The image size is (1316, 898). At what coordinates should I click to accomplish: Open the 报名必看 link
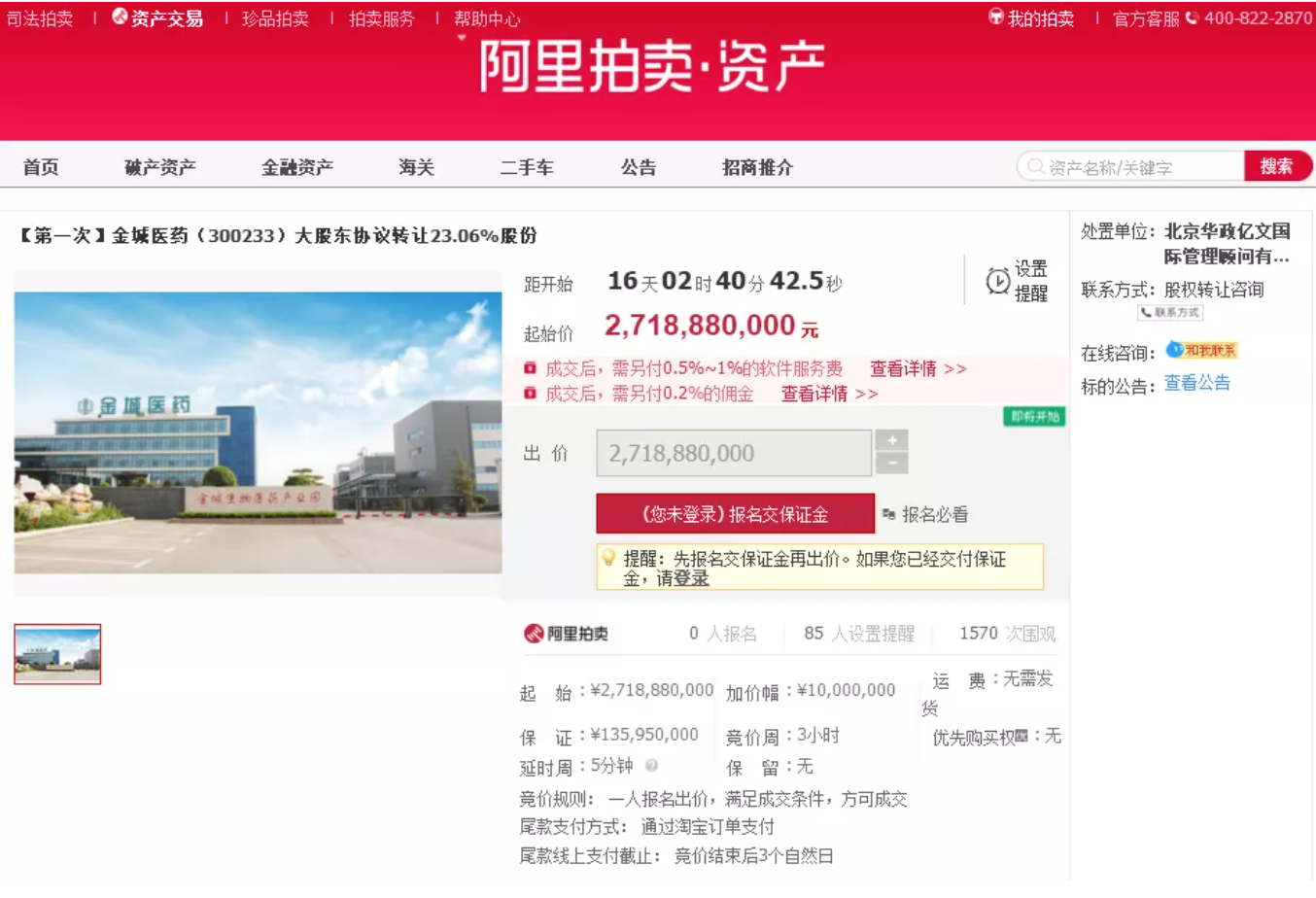tap(935, 515)
